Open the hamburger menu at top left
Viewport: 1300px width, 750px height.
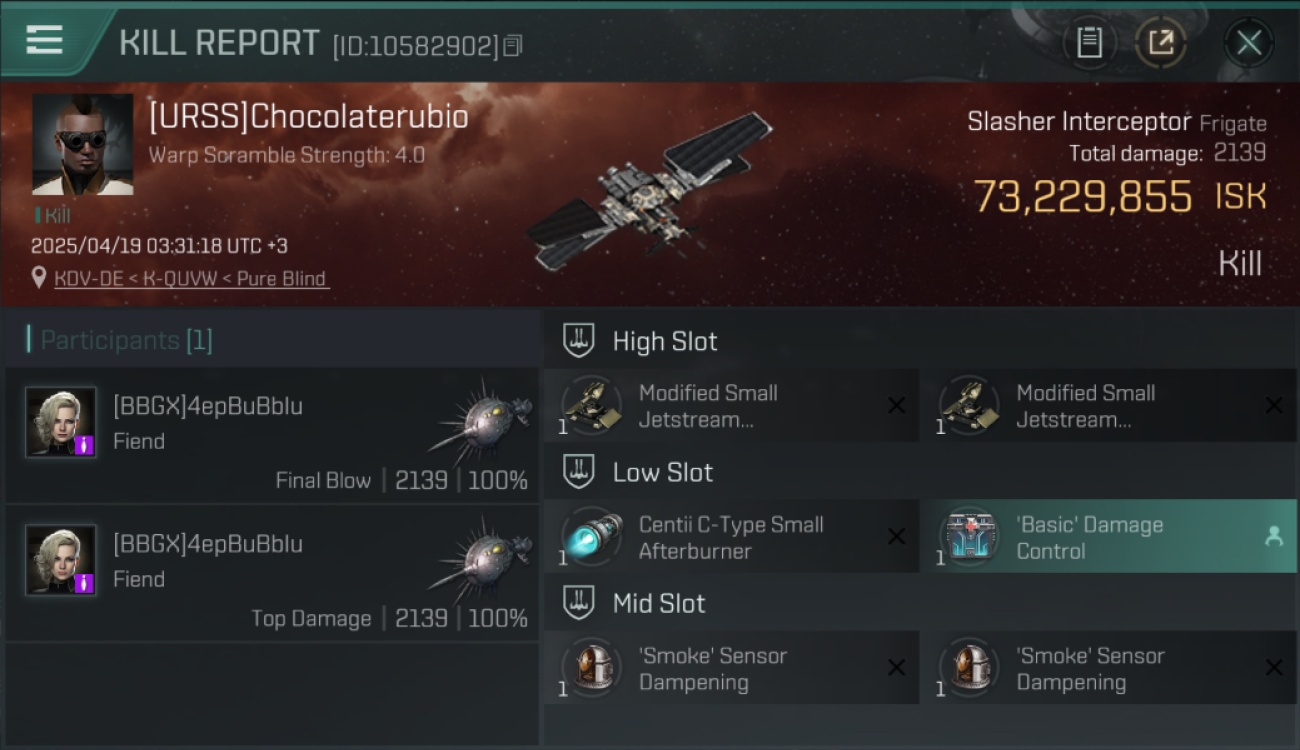click(x=44, y=40)
